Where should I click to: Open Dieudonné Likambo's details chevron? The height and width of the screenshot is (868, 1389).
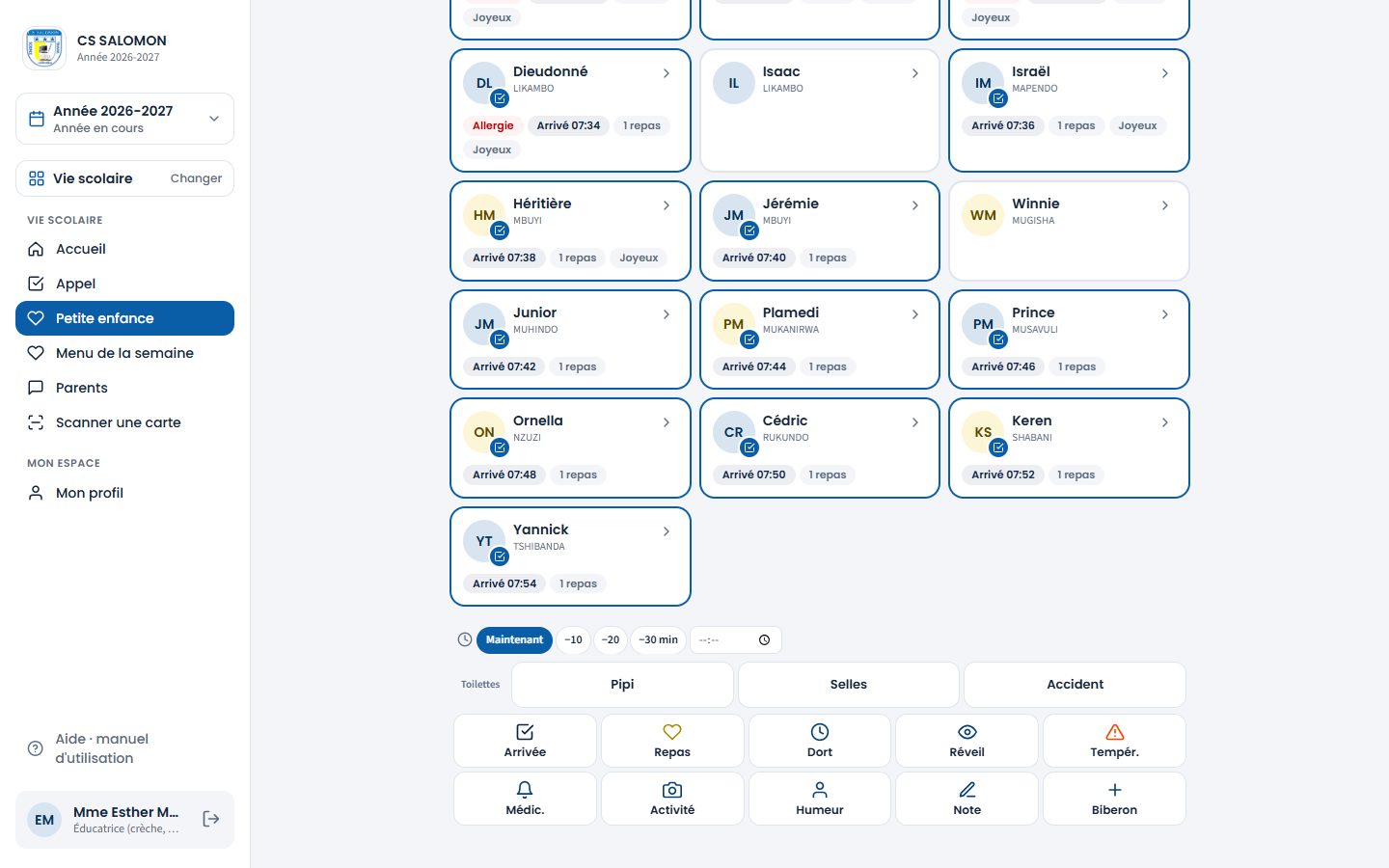(667, 73)
